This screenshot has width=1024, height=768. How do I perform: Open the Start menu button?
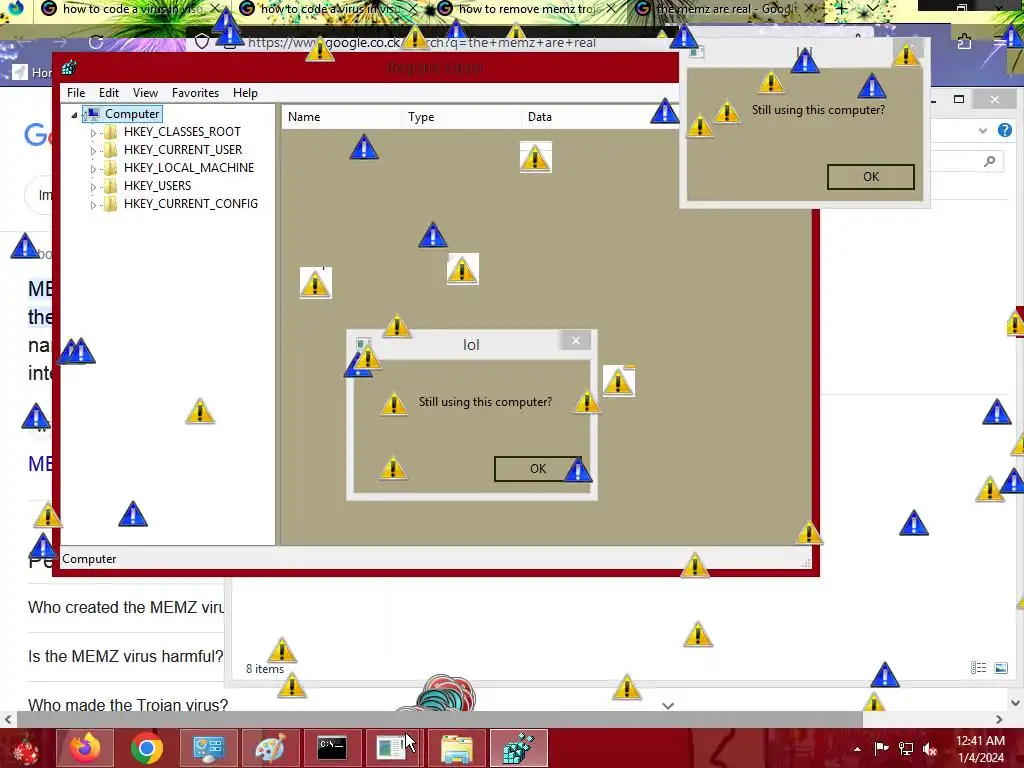[25, 748]
